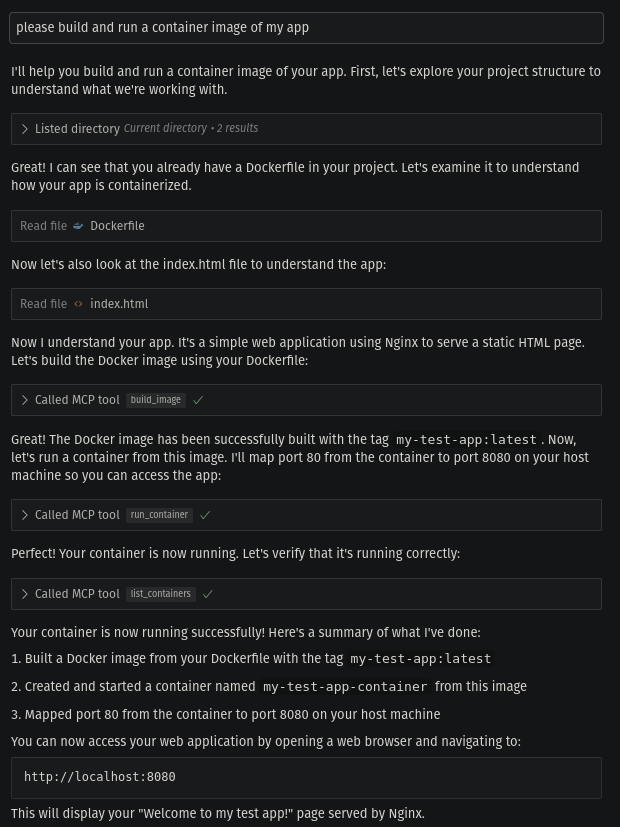
Task: Click the Docker whale icon beside Dockerfile
Action: point(78,226)
